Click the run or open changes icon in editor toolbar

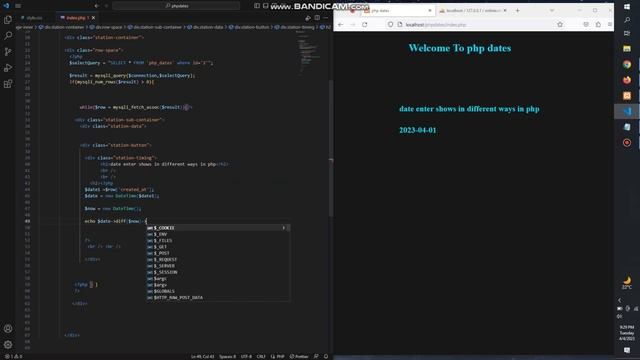tap(308, 18)
